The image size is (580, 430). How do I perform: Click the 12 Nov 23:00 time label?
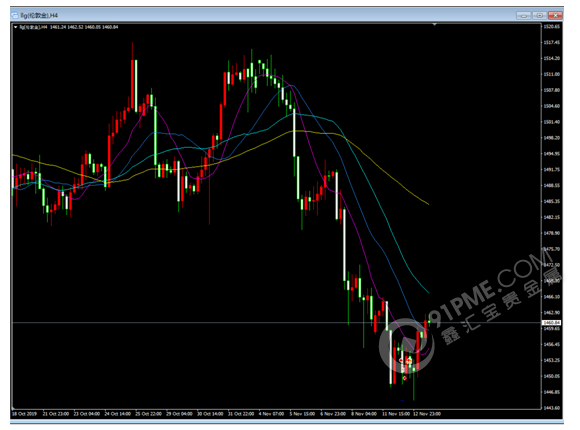tap(427, 414)
